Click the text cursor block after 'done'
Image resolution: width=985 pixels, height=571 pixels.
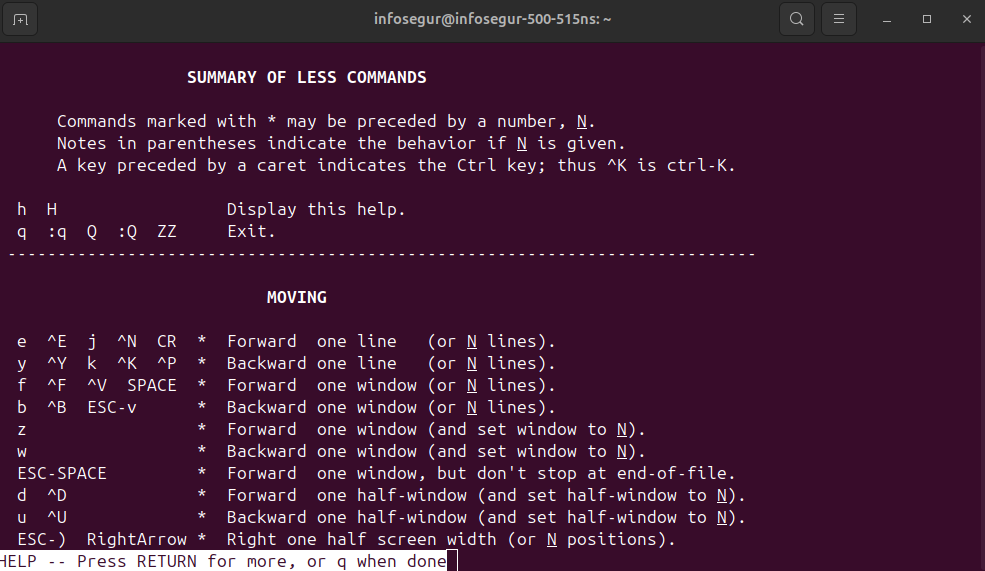(x=452, y=561)
